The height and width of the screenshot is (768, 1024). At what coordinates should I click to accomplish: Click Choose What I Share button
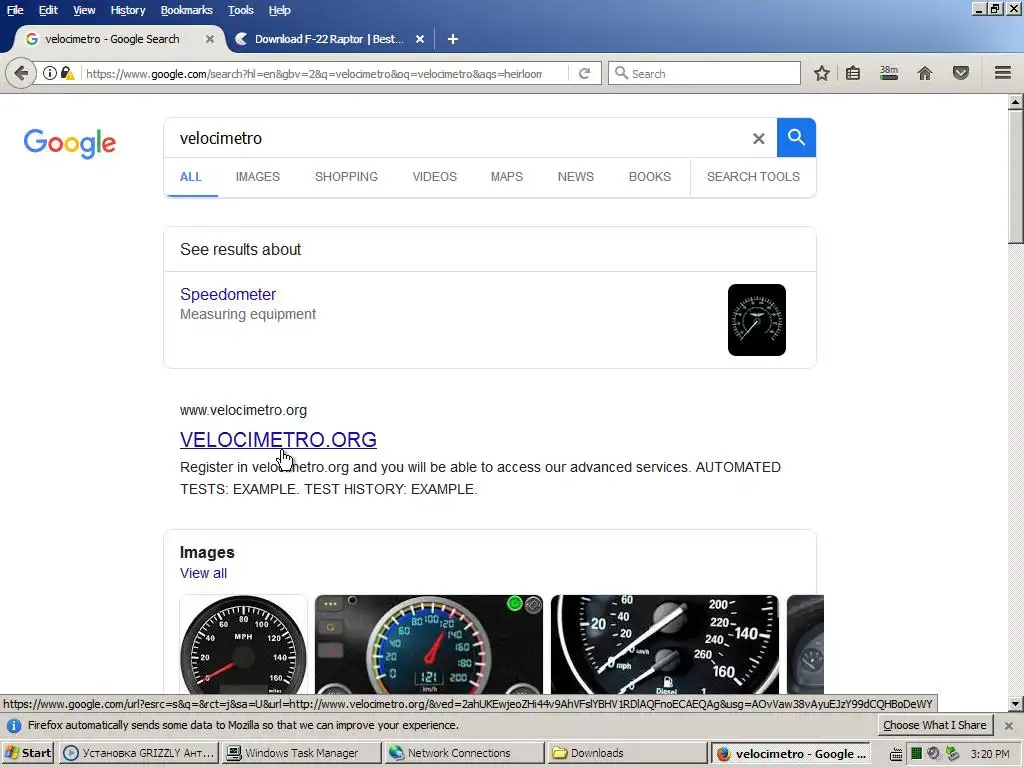935,725
